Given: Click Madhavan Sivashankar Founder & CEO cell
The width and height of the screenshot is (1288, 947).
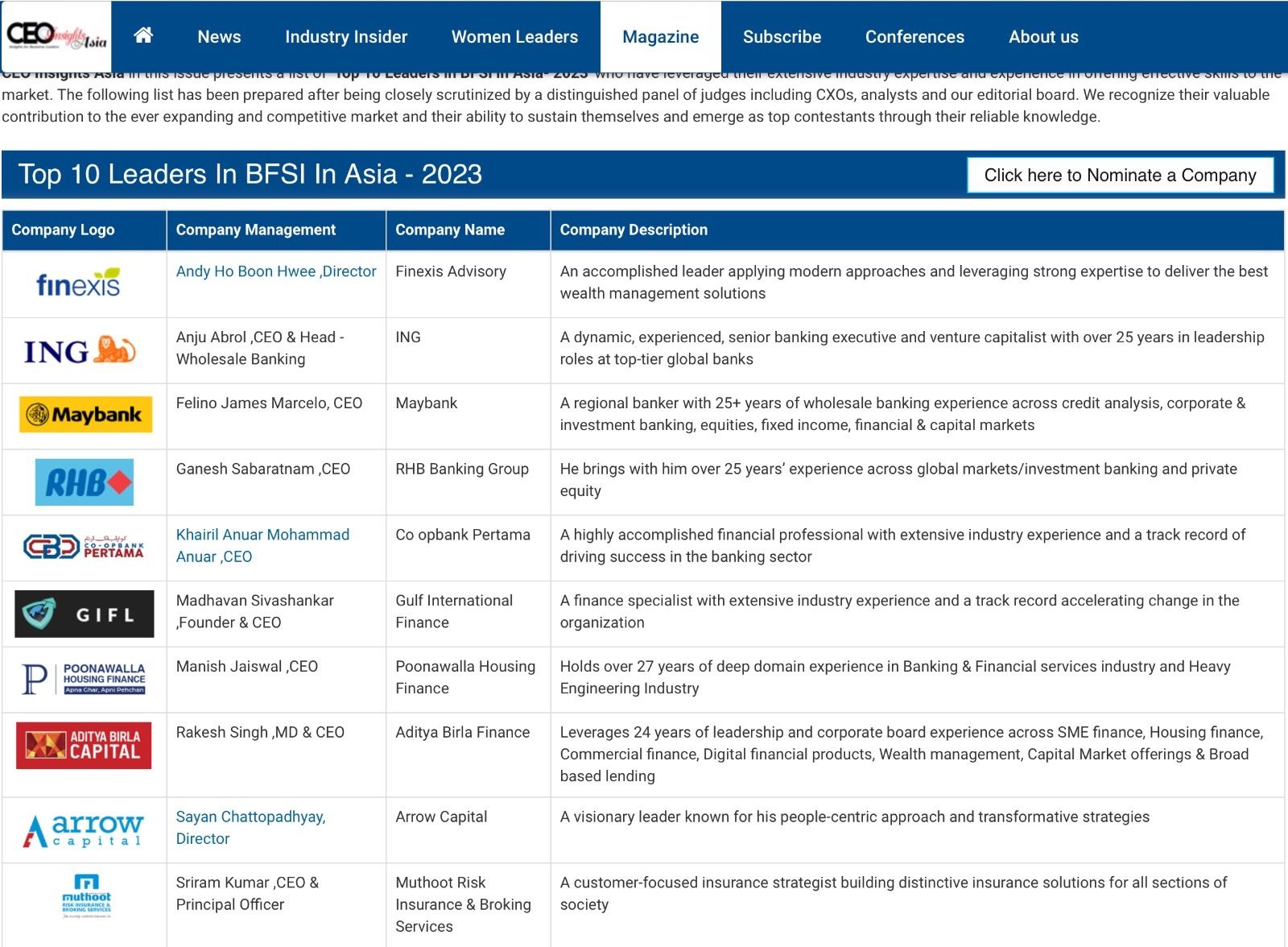Looking at the screenshot, I should (276, 614).
